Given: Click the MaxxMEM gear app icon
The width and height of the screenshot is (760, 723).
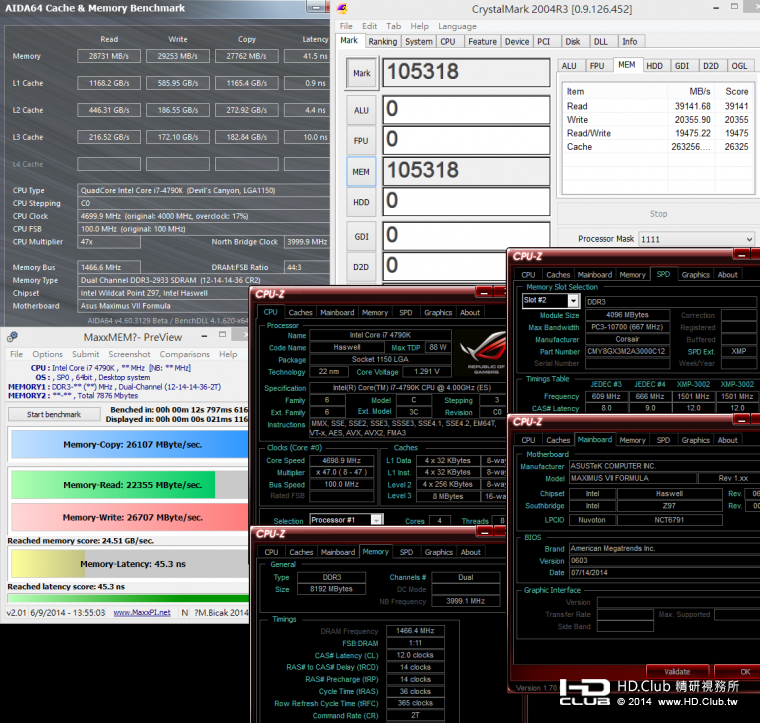Looking at the screenshot, I should (x=12, y=337).
